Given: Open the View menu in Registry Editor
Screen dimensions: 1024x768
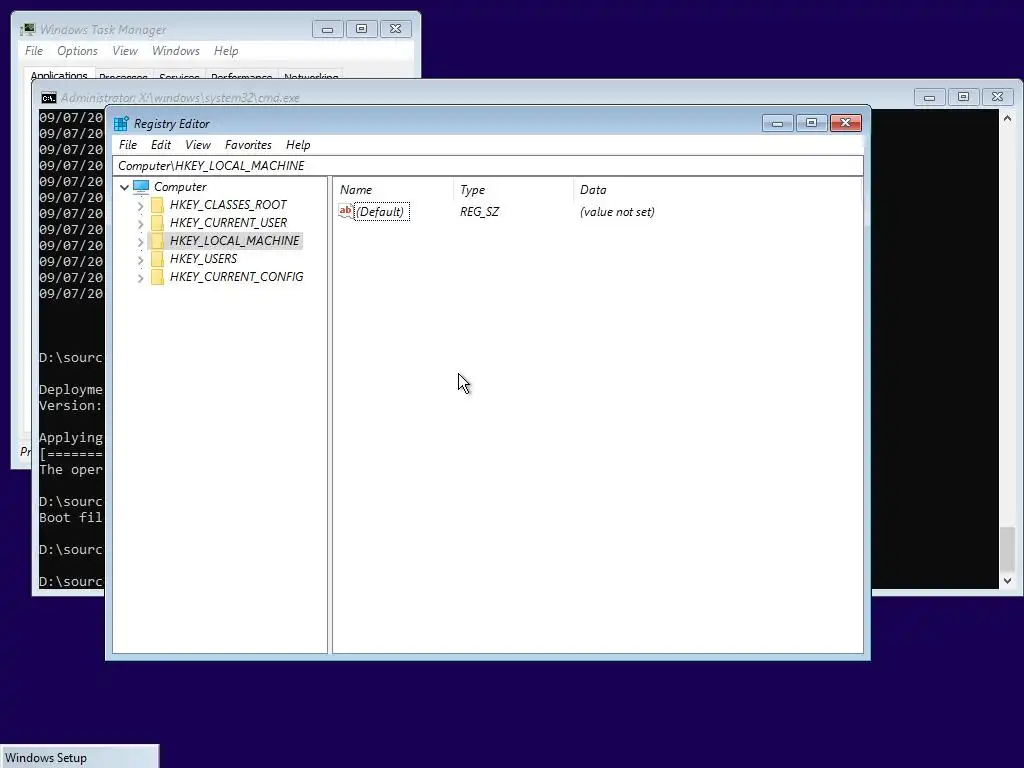Looking at the screenshot, I should 198,145.
